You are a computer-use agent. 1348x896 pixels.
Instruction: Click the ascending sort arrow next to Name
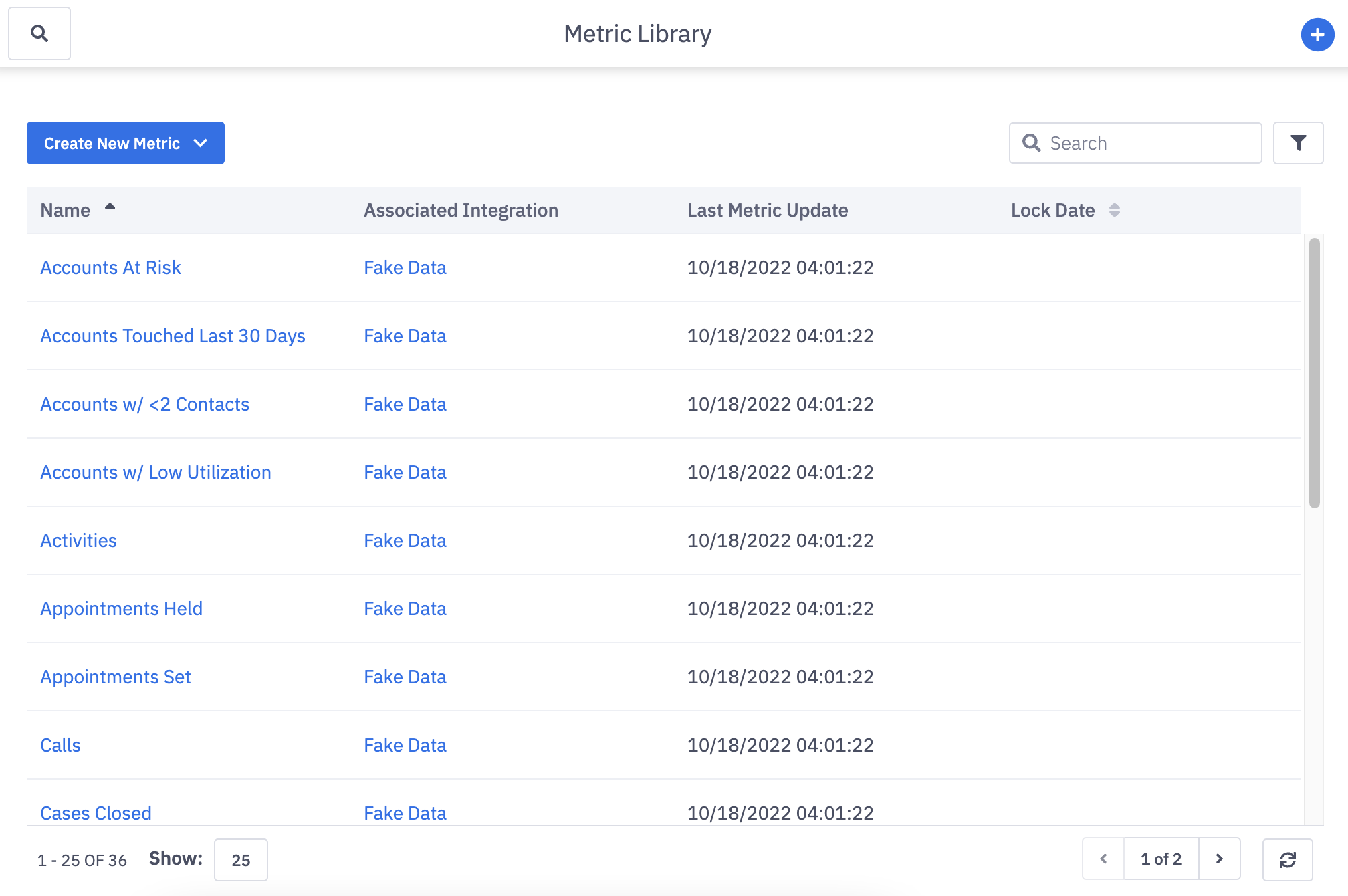tap(110, 207)
